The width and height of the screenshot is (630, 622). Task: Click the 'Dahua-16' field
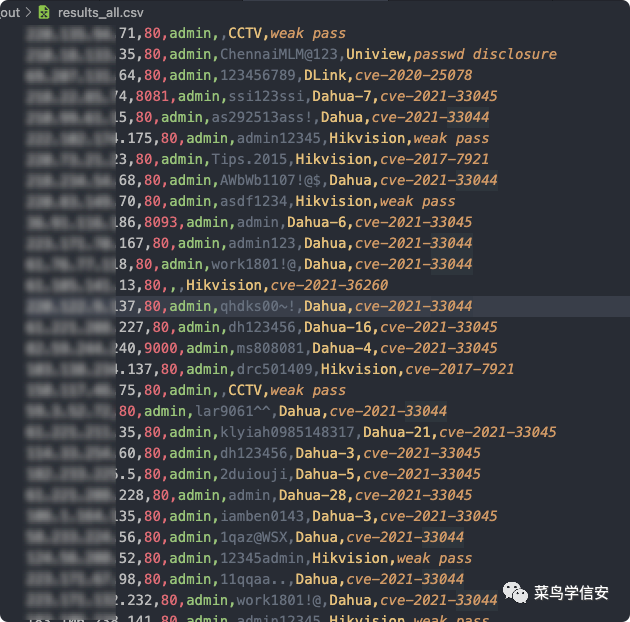[x=338, y=327]
